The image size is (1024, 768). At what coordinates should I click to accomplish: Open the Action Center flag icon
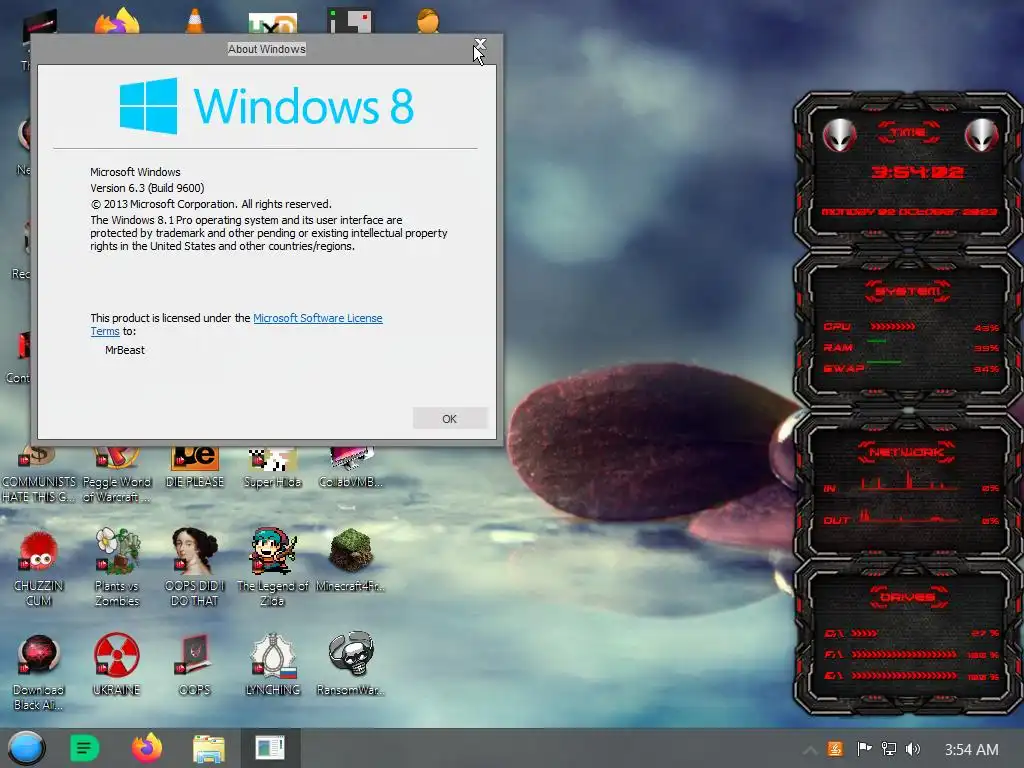coord(864,749)
